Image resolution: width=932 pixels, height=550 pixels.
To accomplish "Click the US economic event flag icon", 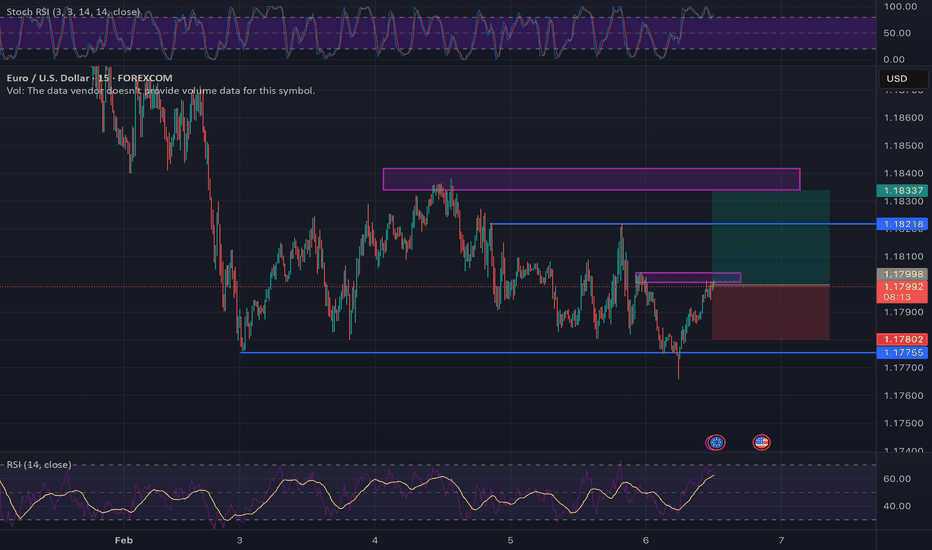I will (761, 442).
